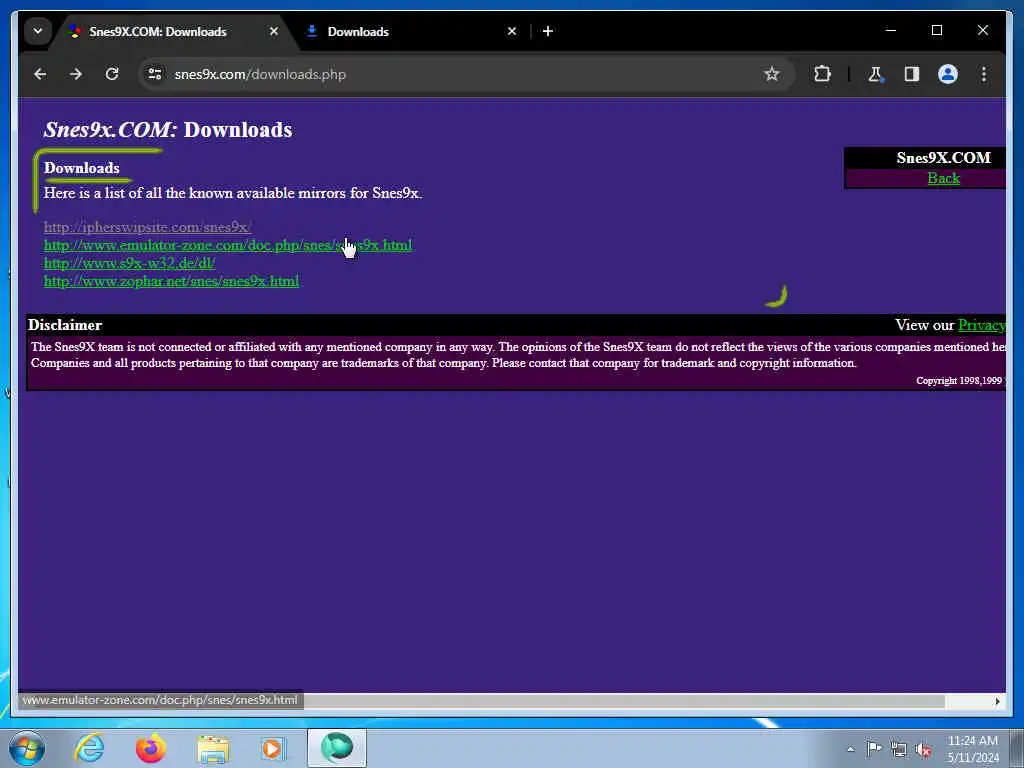
Task: Click the taskbar clock showing 11:24 AM
Action: [973, 748]
